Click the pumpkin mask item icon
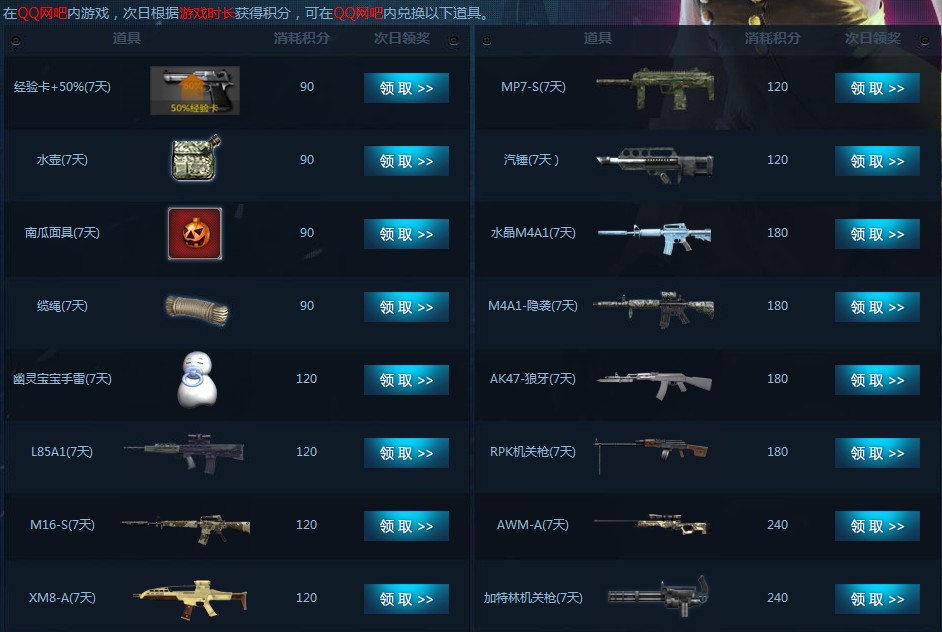The image size is (942, 632). coord(195,234)
